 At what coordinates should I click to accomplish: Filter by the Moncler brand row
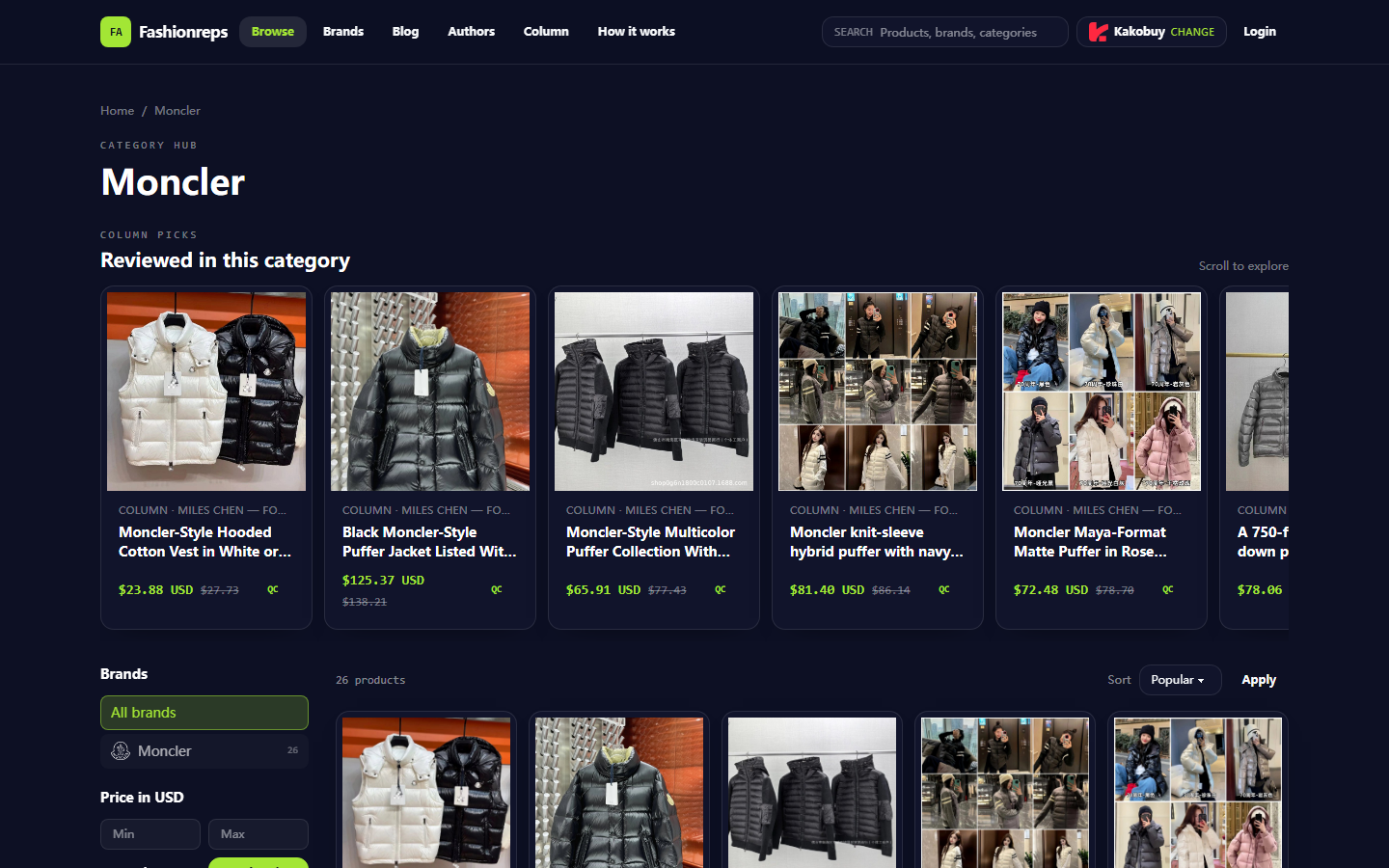coord(204,751)
